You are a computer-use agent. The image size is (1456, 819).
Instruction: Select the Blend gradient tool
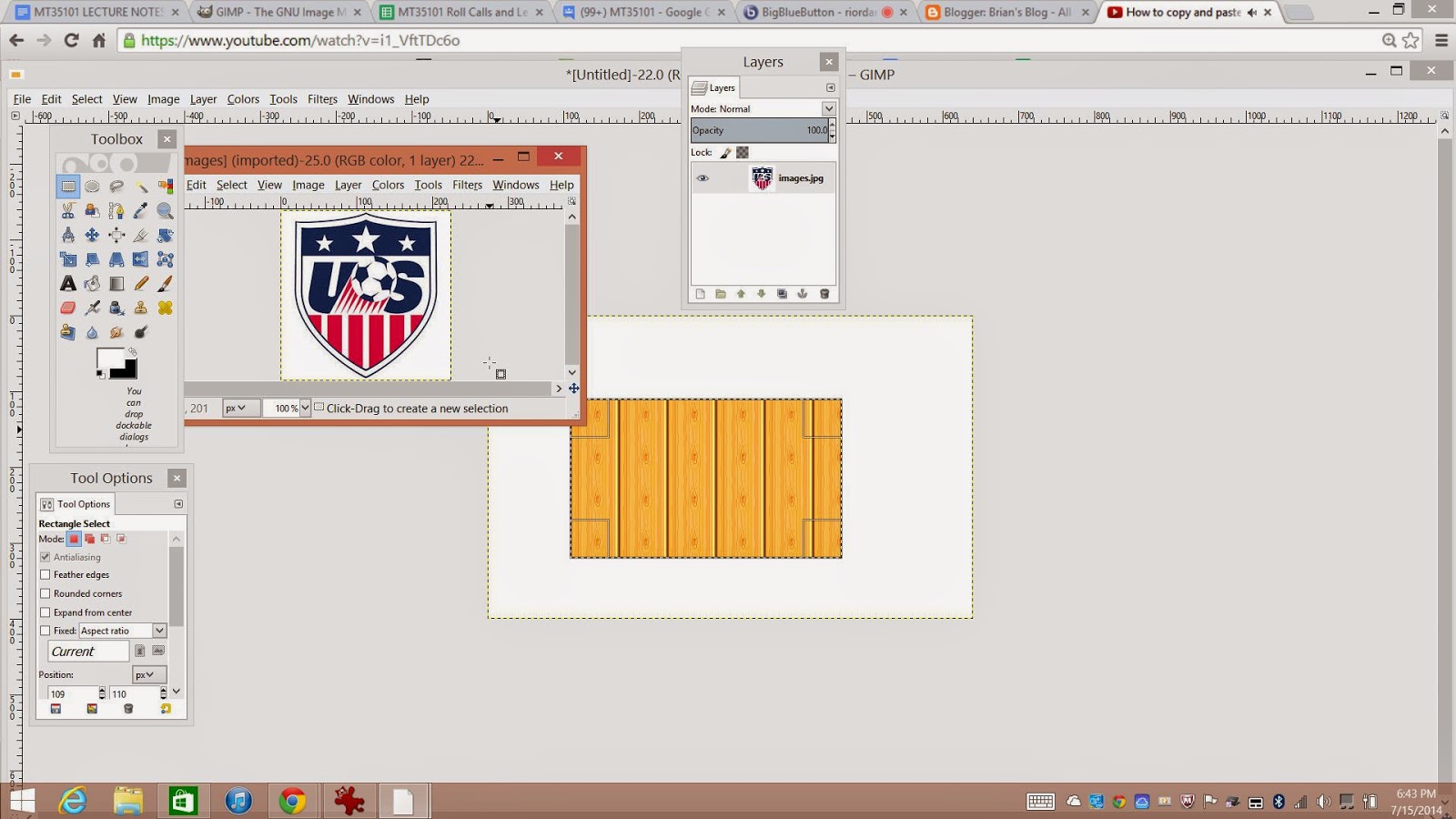click(x=116, y=284)
